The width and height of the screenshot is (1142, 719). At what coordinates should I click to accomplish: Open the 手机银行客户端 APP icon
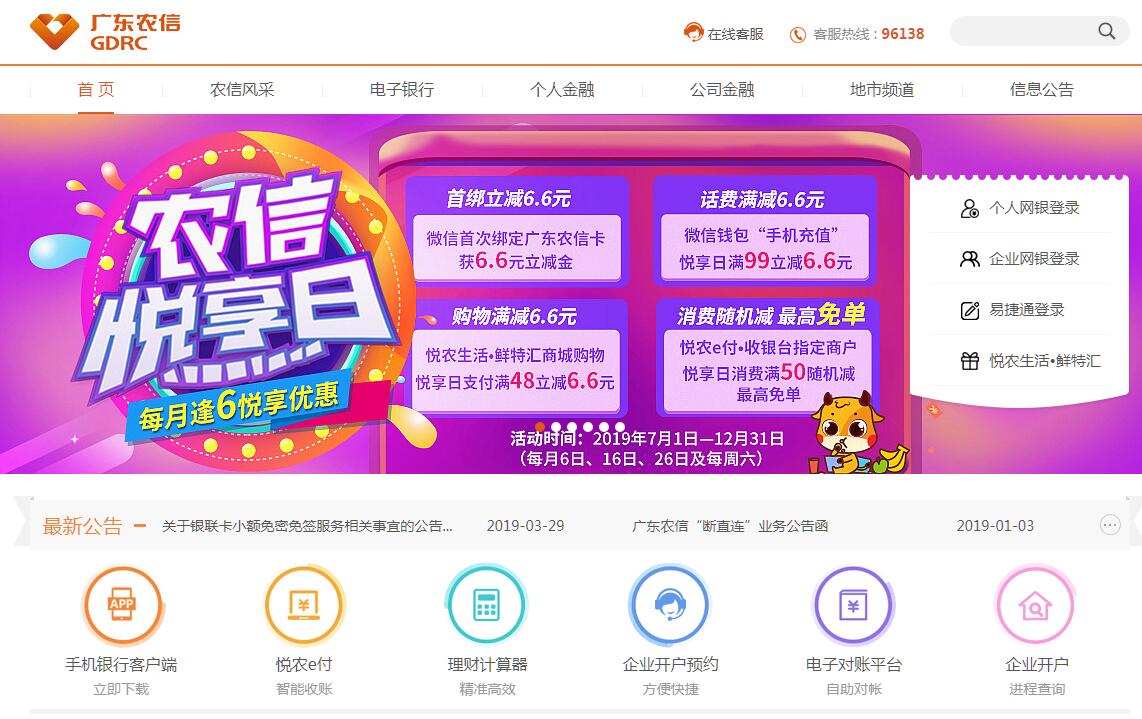[122, 605]
